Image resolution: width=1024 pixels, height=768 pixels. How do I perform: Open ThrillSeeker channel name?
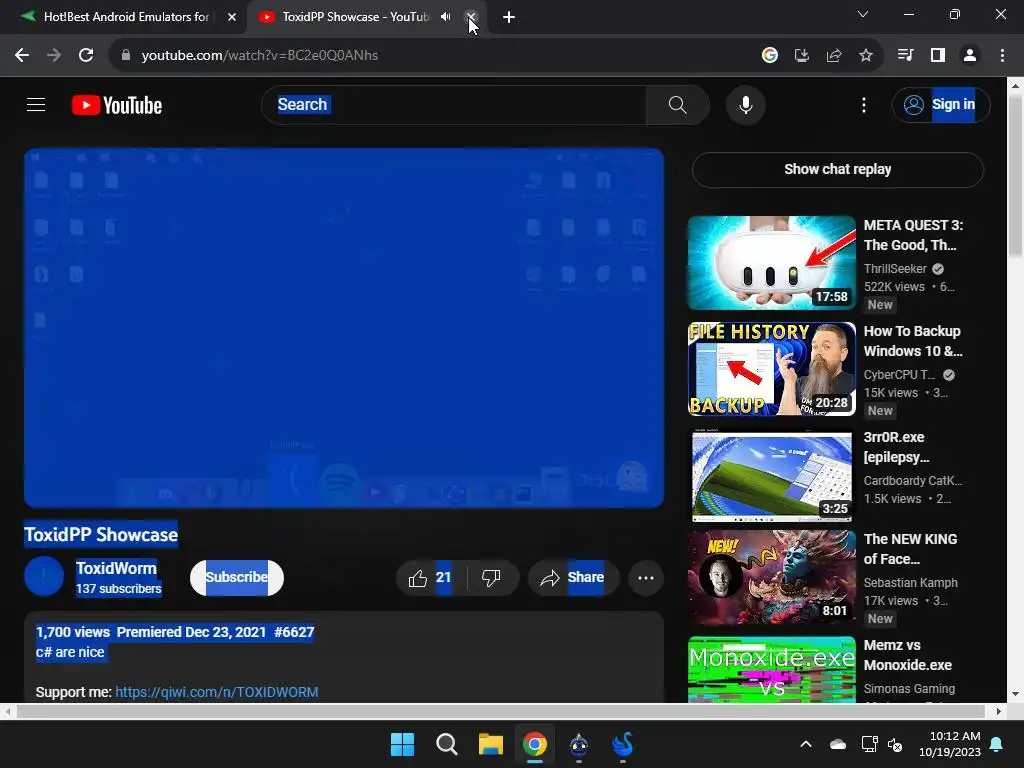[x=895, y=268]
